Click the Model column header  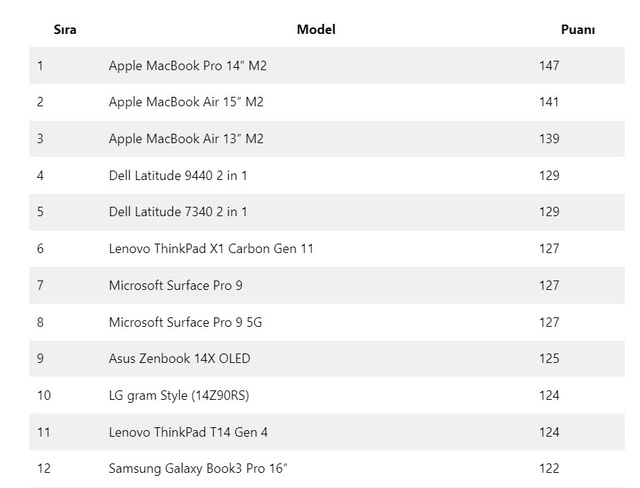click(x=316, y=29)
